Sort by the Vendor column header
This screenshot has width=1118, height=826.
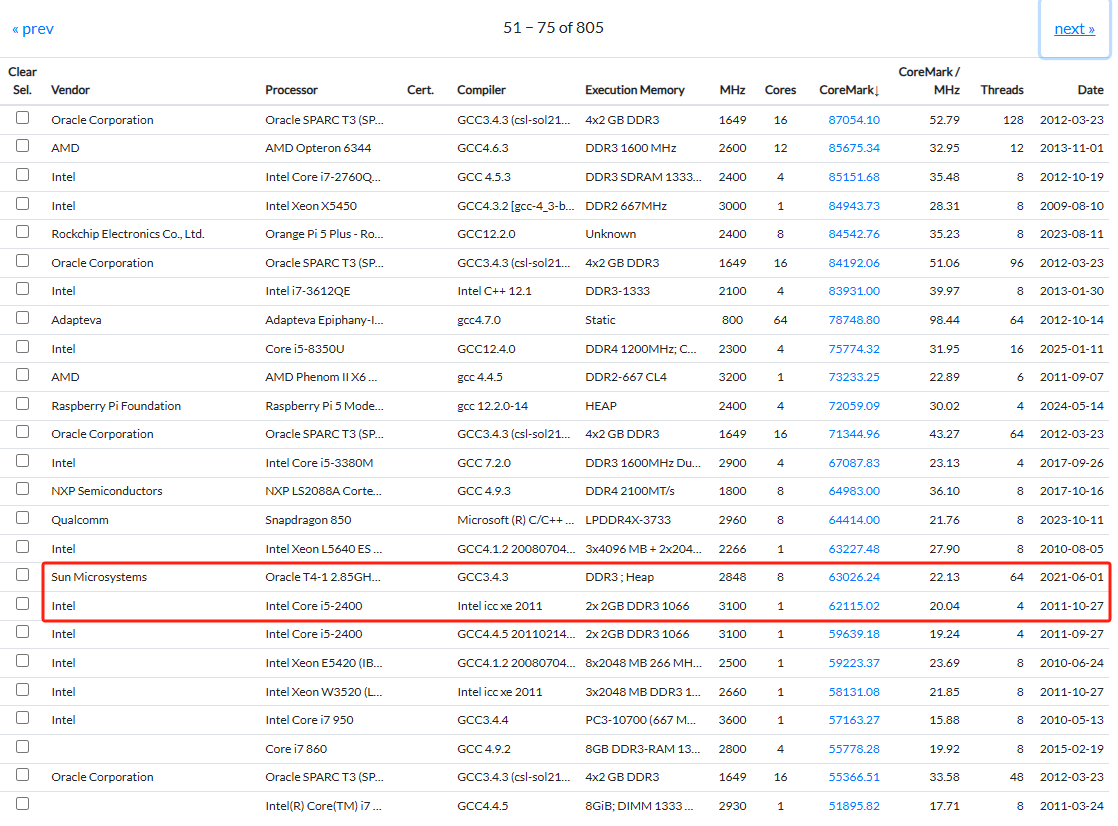pos(71,90)
